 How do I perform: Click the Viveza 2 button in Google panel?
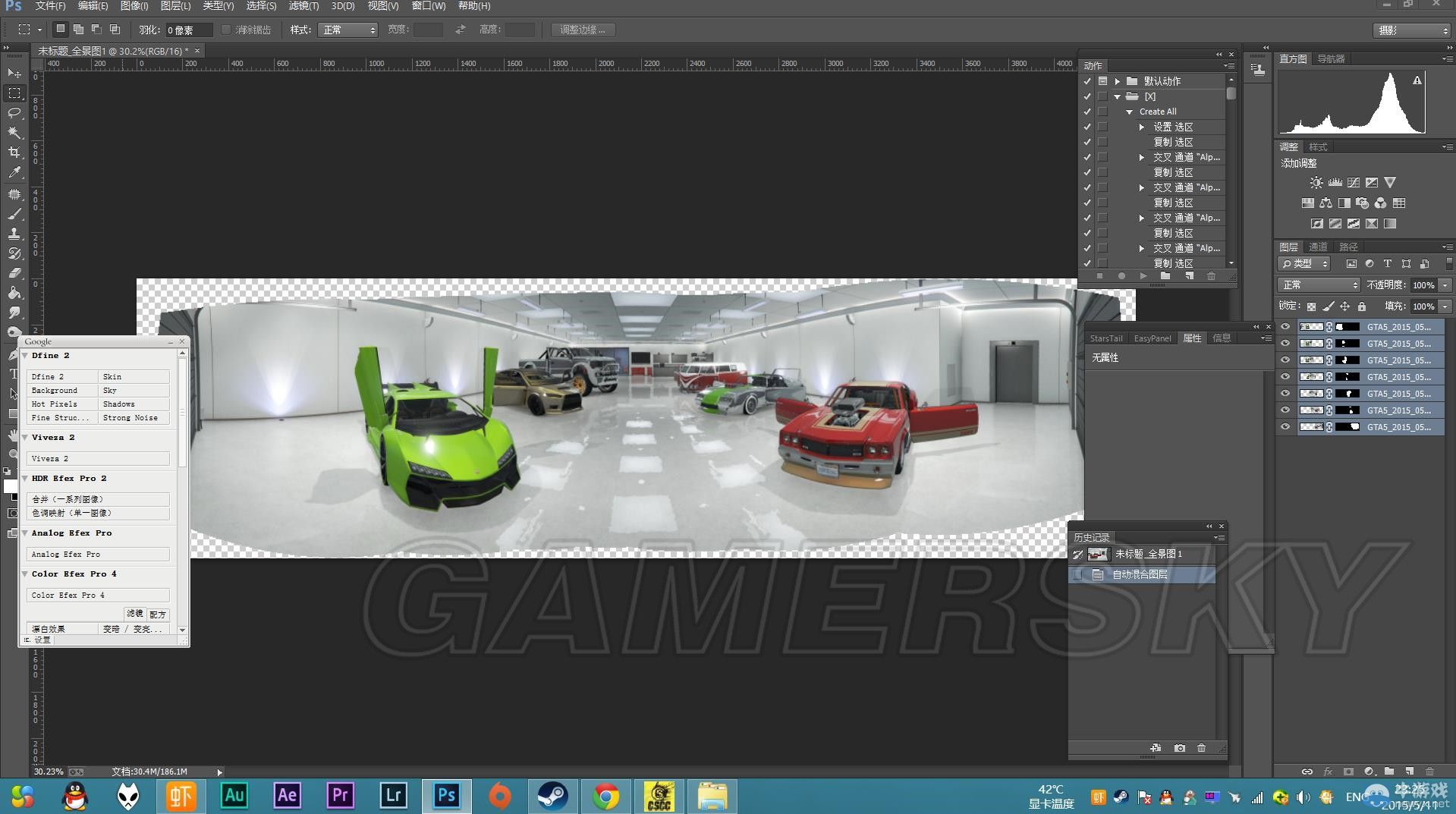pyautogui.click(x=98, y=458)
